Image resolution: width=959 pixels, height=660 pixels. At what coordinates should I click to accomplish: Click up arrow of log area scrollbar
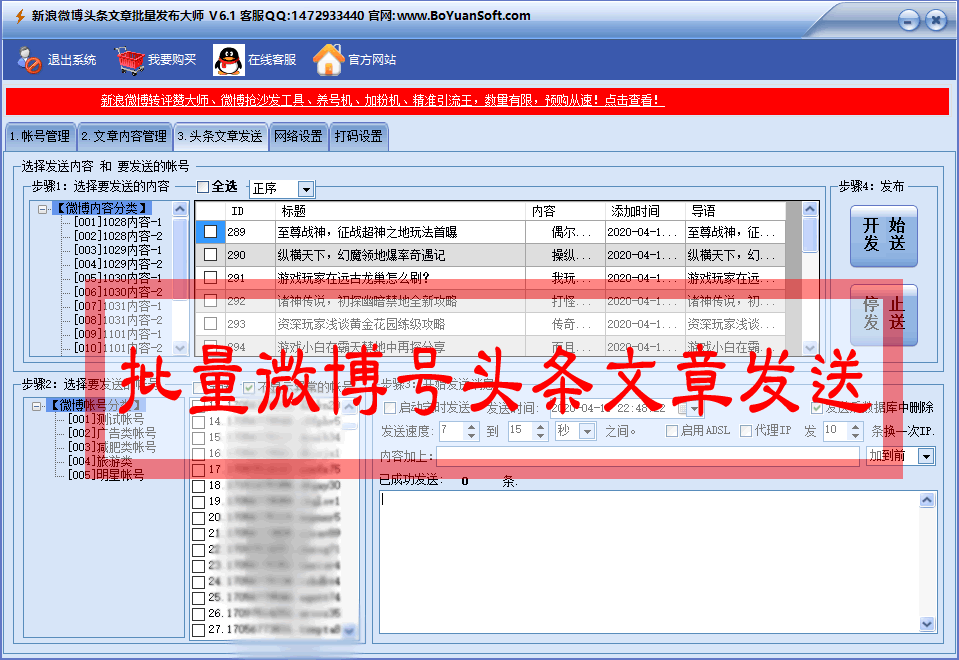[x=927, y=500]
